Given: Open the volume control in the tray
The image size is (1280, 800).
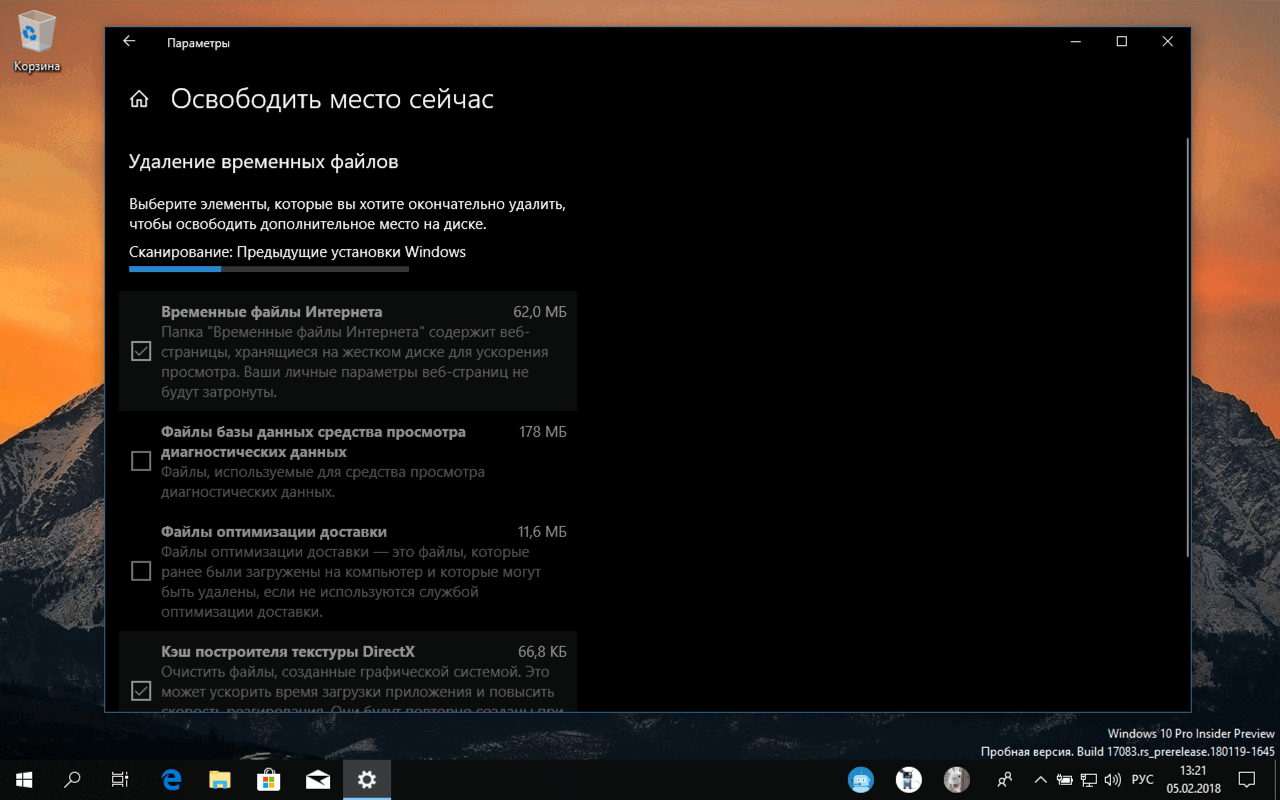Looking at the screenshot, I should [1112, 779].
